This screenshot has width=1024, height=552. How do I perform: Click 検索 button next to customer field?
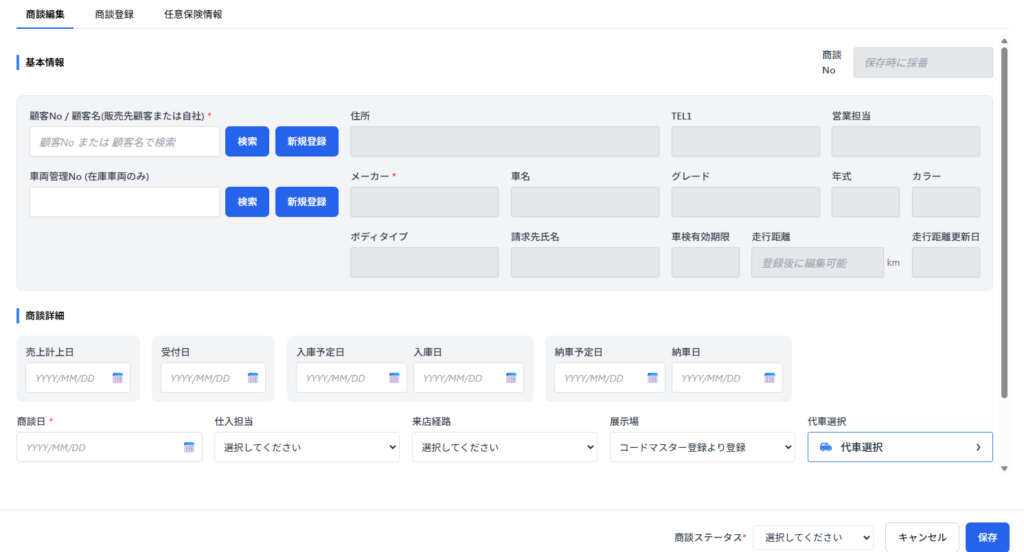[x=247, y=142]
